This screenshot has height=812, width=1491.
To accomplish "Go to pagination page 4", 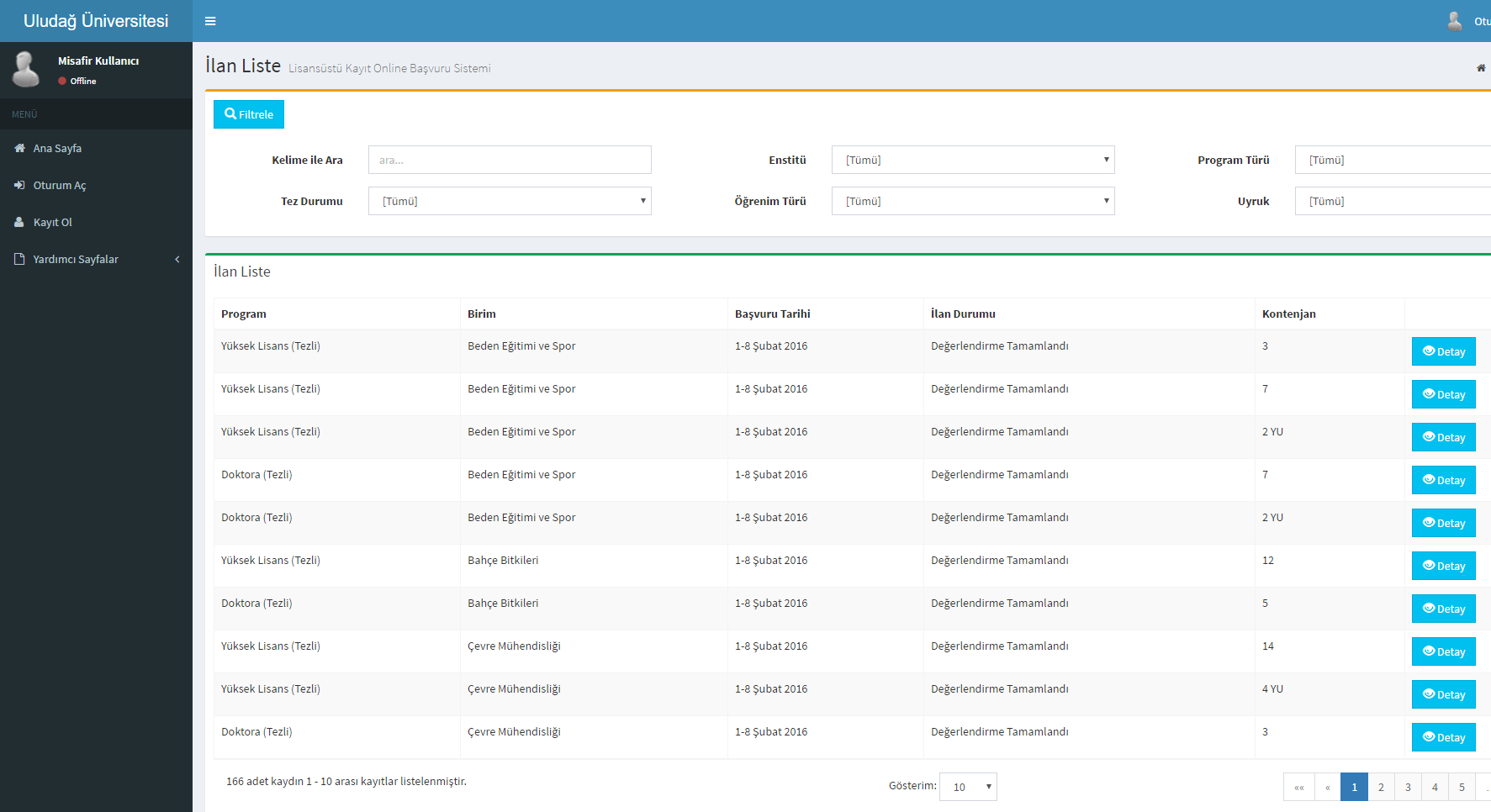I will [1435, 787].
